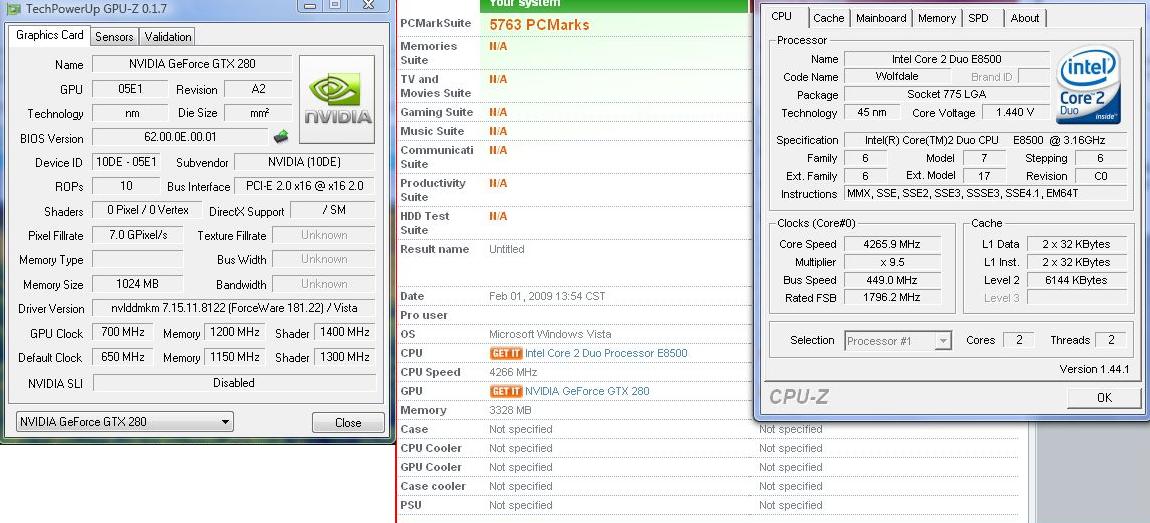Open the Memory tab in CPU-Z

pos(937,18)
